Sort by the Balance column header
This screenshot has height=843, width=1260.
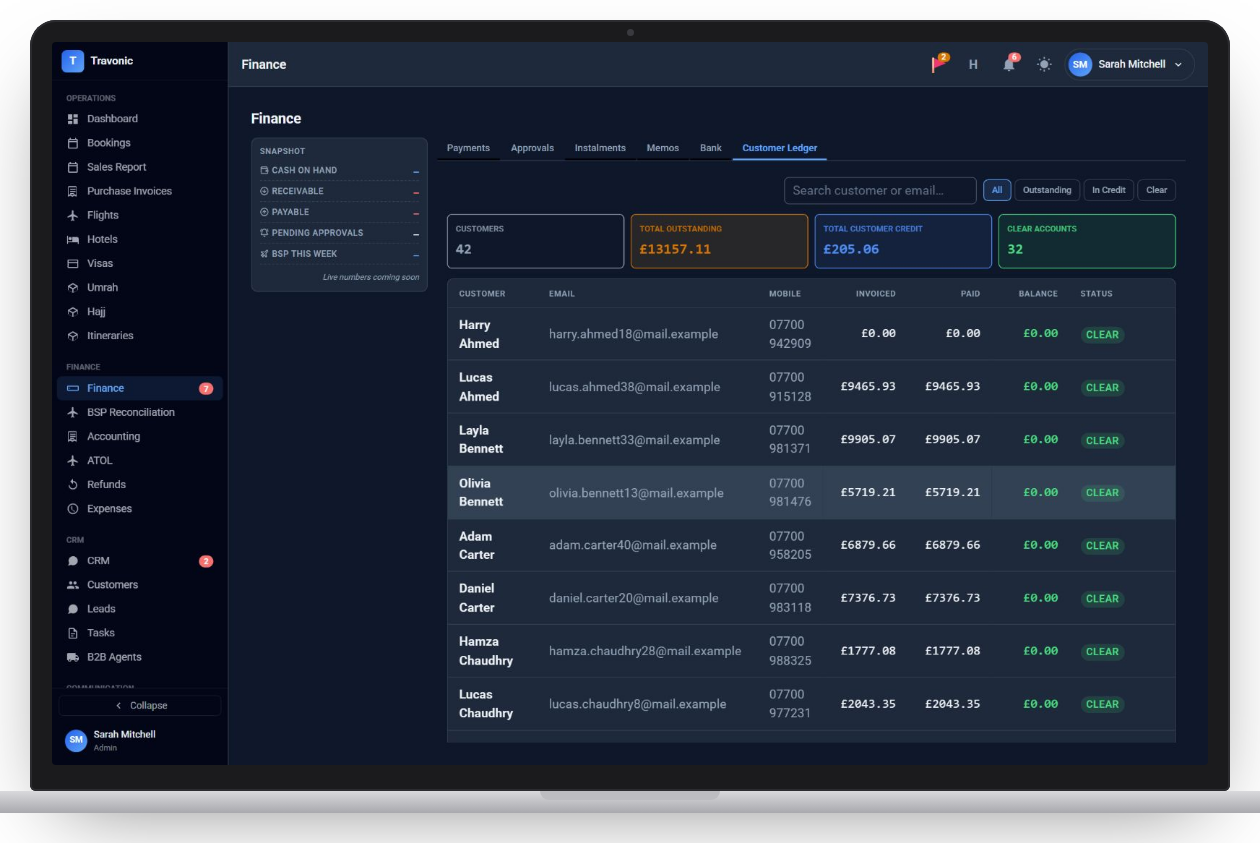(x=1038, y=294)
